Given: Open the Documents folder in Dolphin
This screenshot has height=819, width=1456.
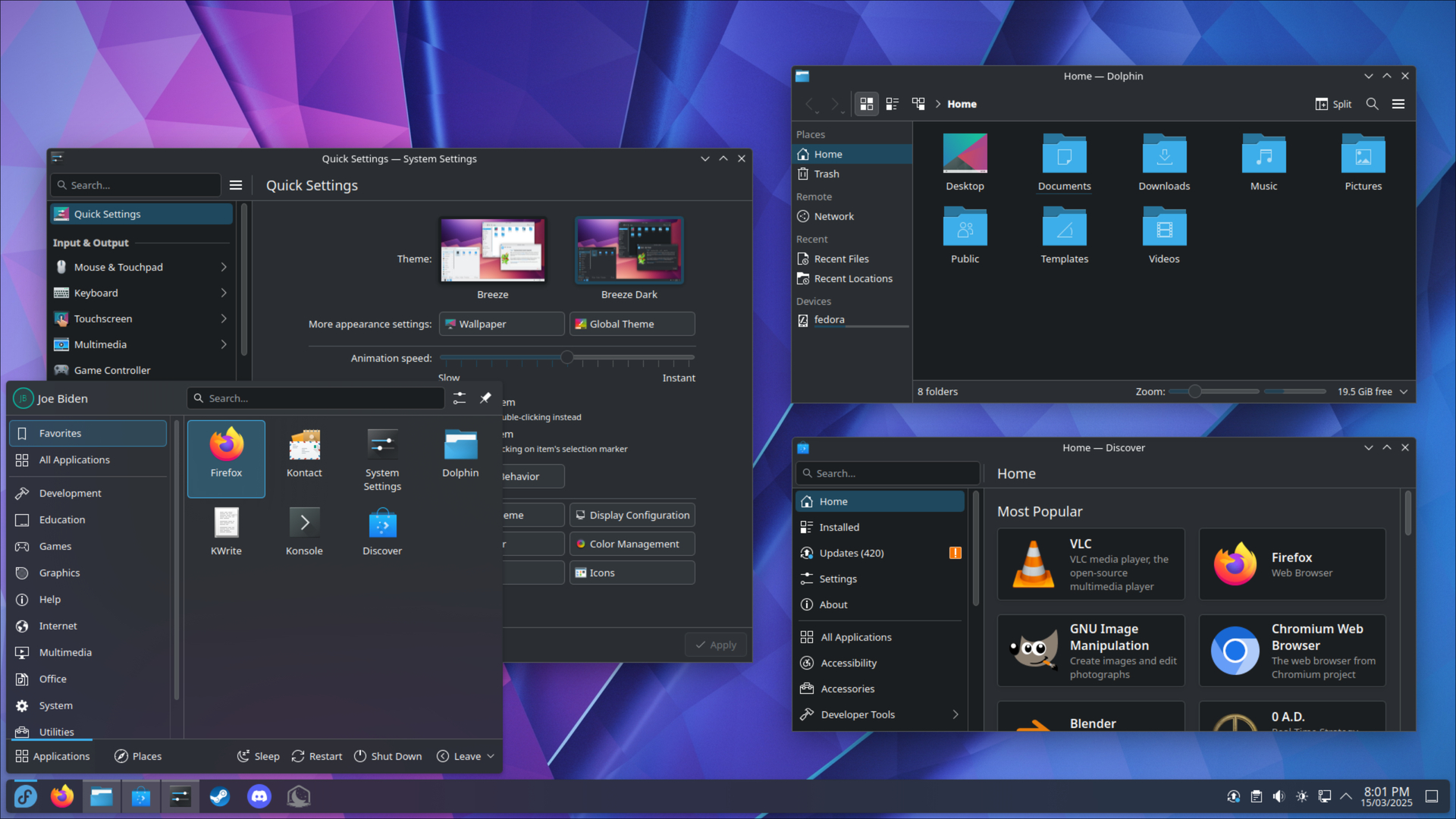Looking at the screenshot, I should (x=1065, y=163).
